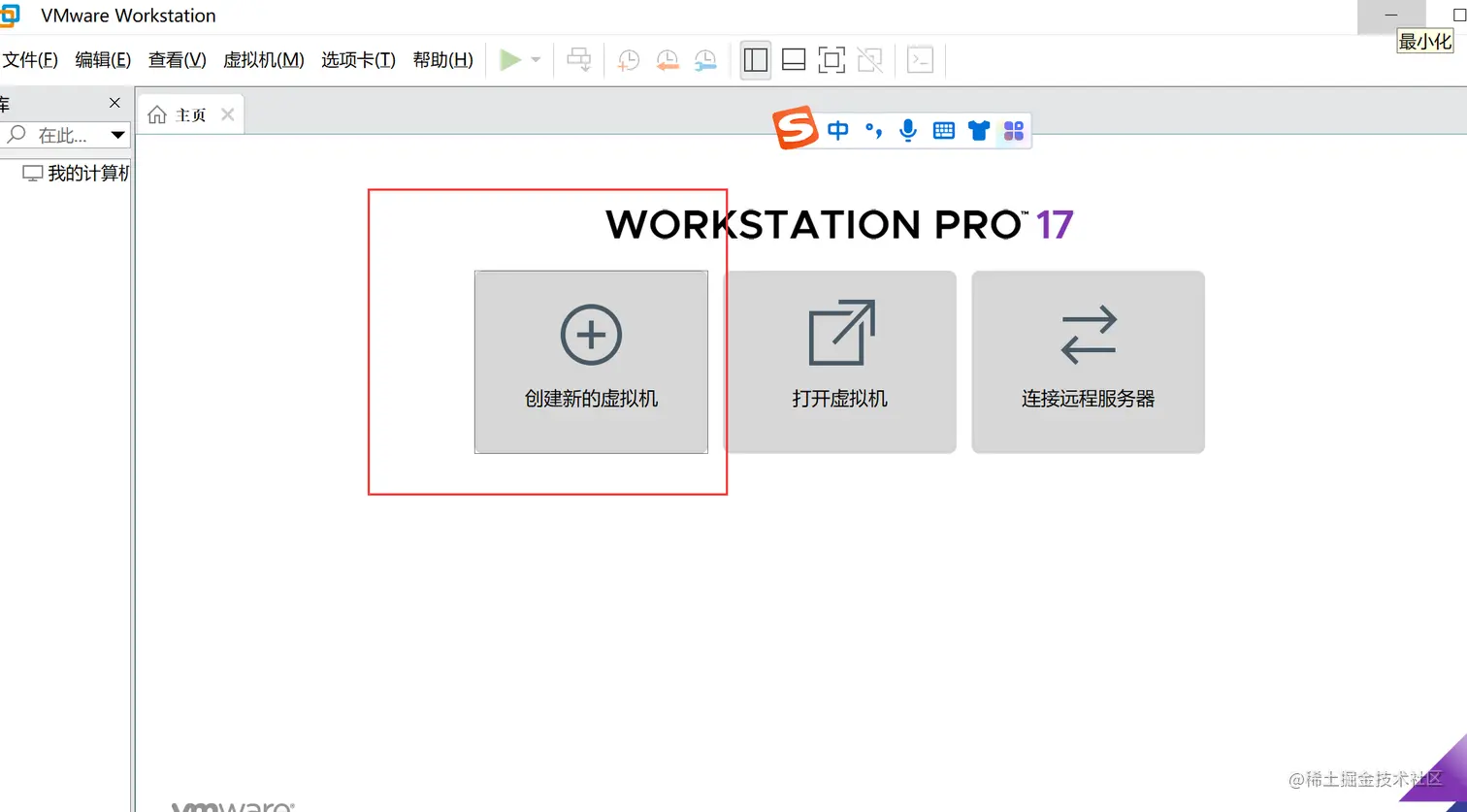Open the 帮助(H) menu

coord(443,60)
